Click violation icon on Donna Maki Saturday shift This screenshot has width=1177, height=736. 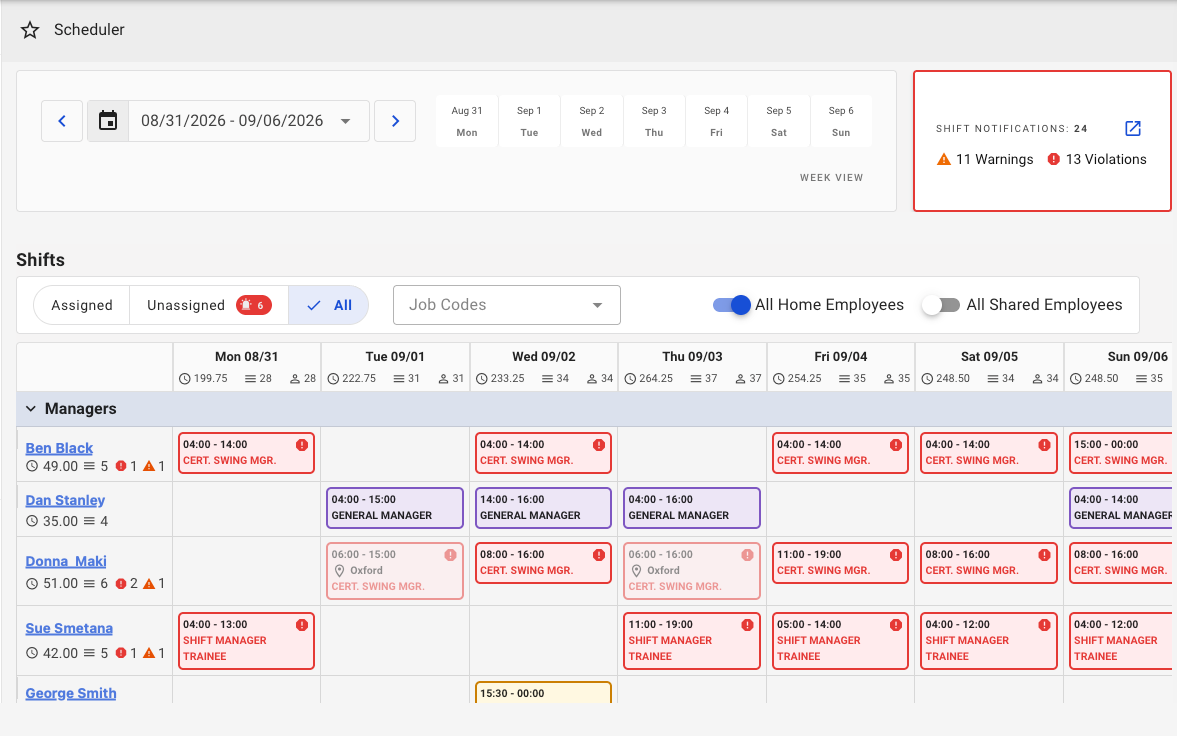[x=1044, y=555]
